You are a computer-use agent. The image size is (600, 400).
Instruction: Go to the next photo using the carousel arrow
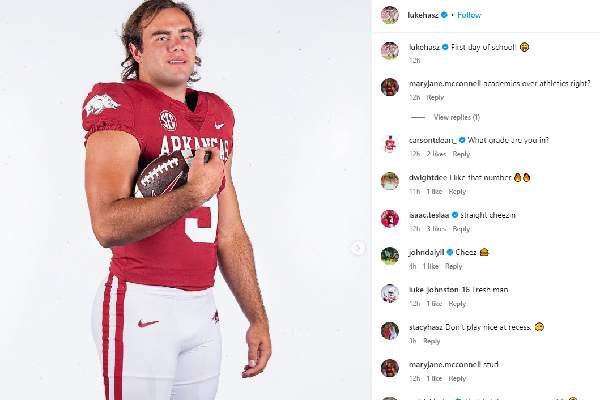click(358, 248)
